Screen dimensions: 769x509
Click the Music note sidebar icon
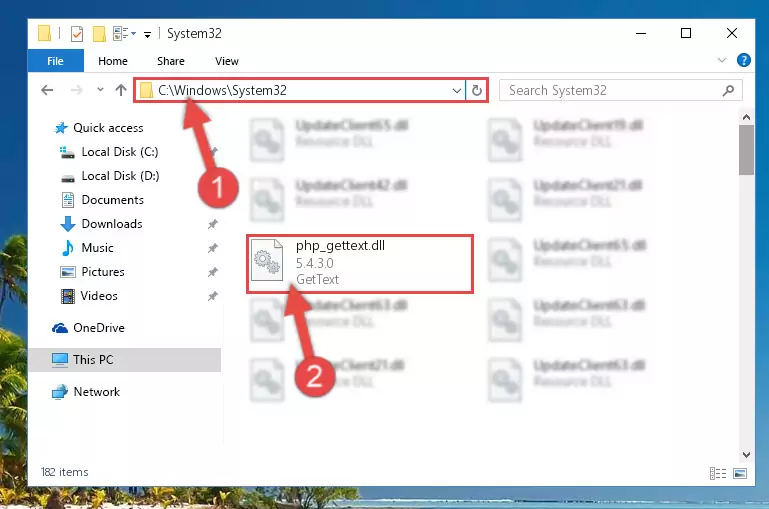(68, 248)
